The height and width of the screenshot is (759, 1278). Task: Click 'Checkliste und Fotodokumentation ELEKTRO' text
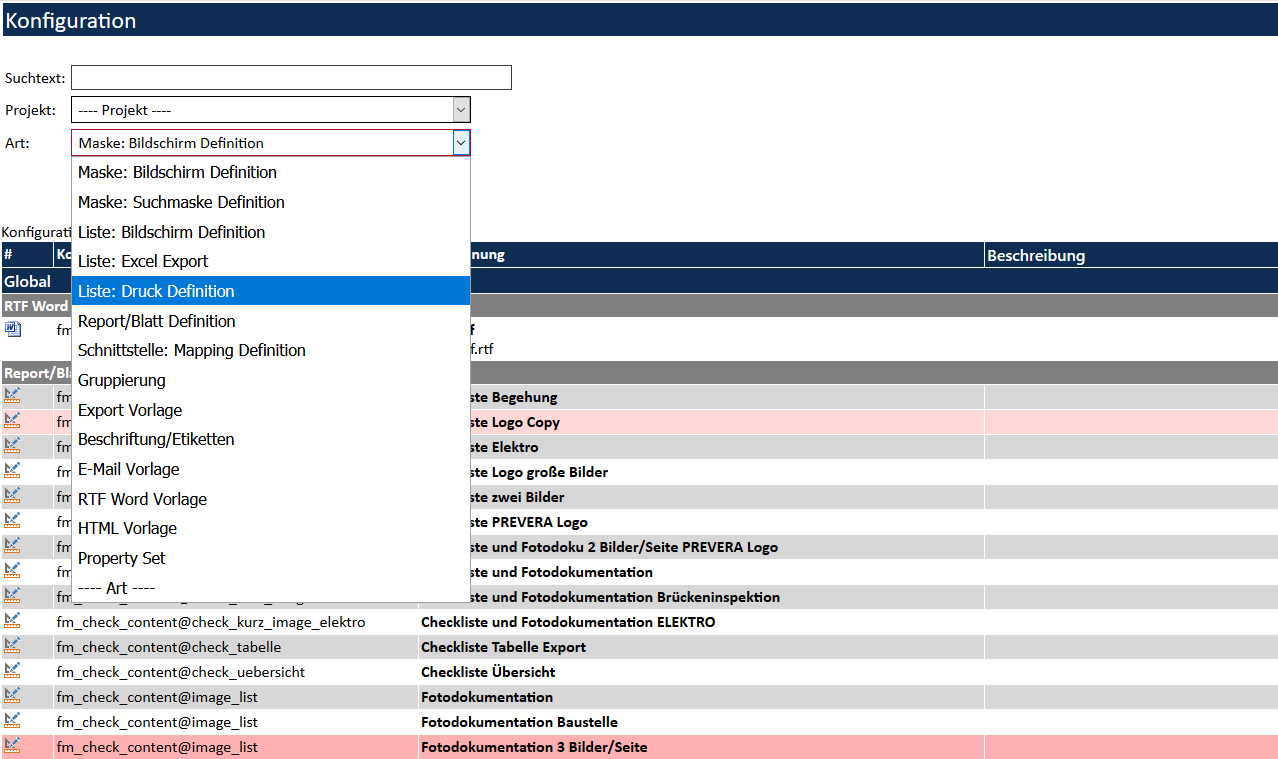[x=568, y=622]
